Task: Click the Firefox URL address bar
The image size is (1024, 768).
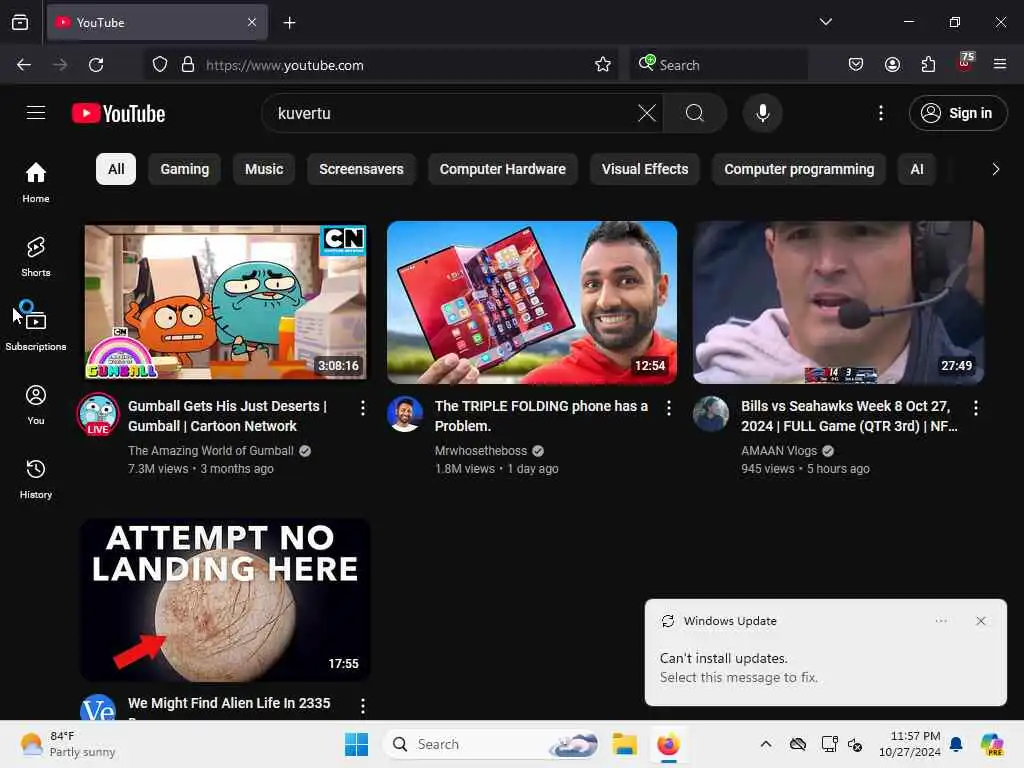Action: point(379,65)
